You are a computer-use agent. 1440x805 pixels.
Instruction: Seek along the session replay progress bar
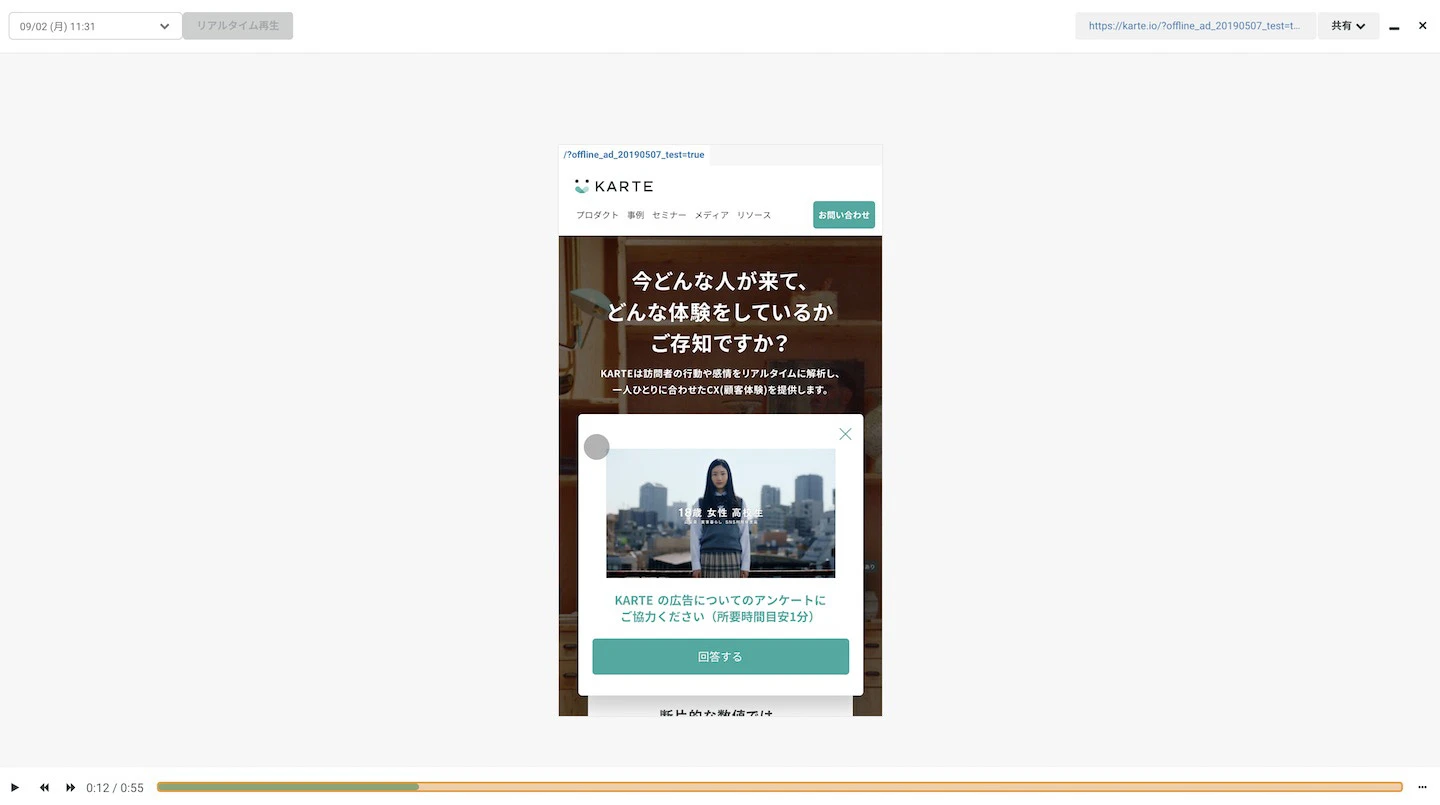(780, 787)
